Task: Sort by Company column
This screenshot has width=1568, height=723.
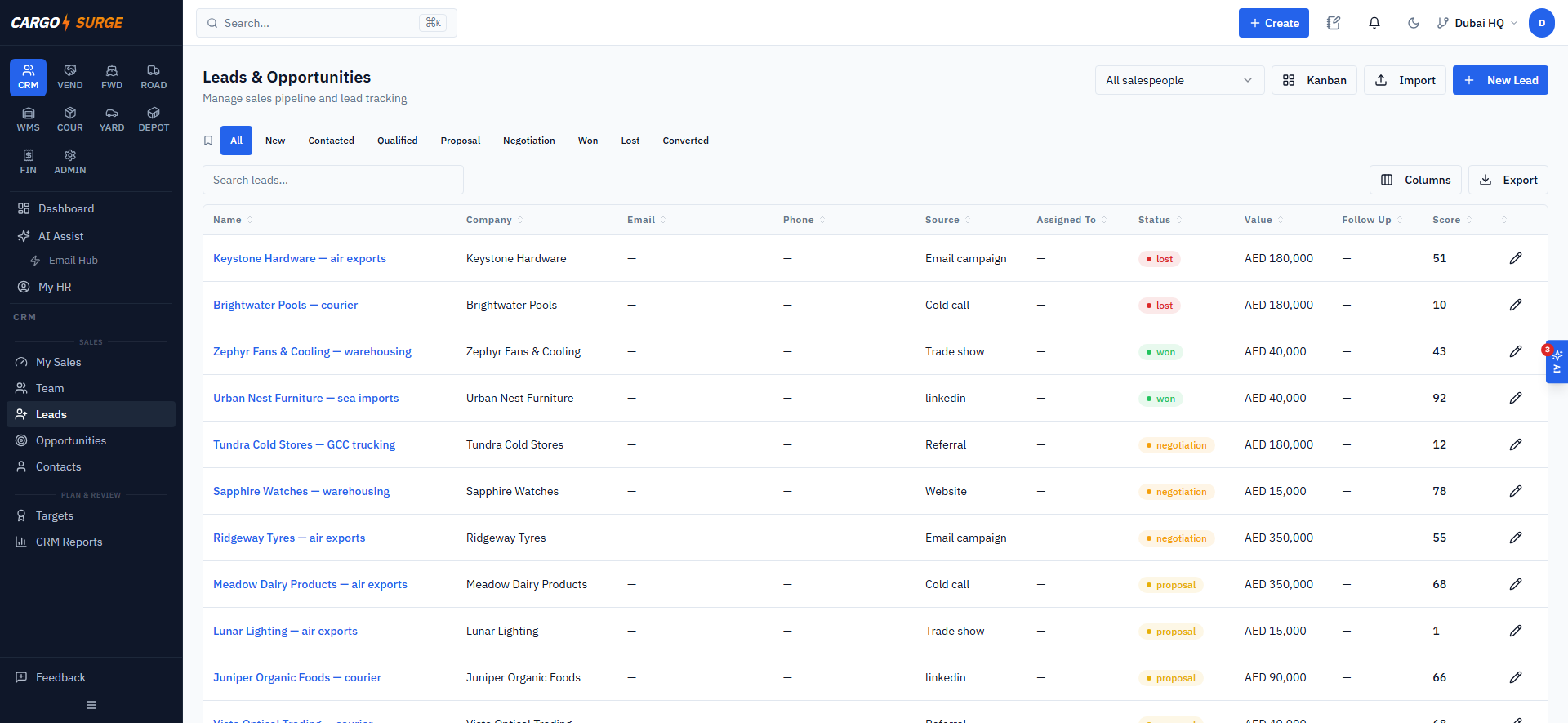Action: click(x=494, y=220)
